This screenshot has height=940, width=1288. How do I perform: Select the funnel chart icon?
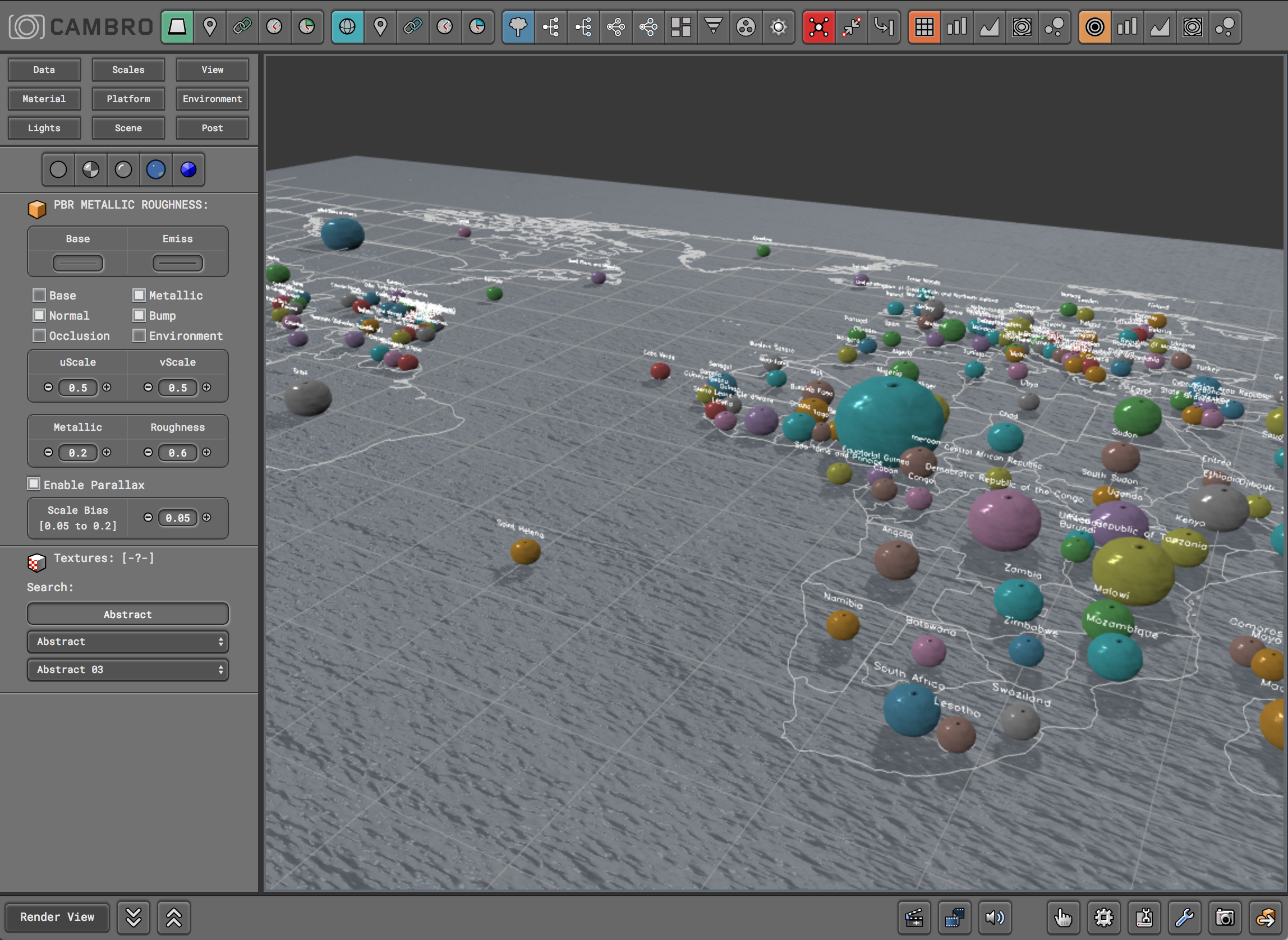point(713,27)
